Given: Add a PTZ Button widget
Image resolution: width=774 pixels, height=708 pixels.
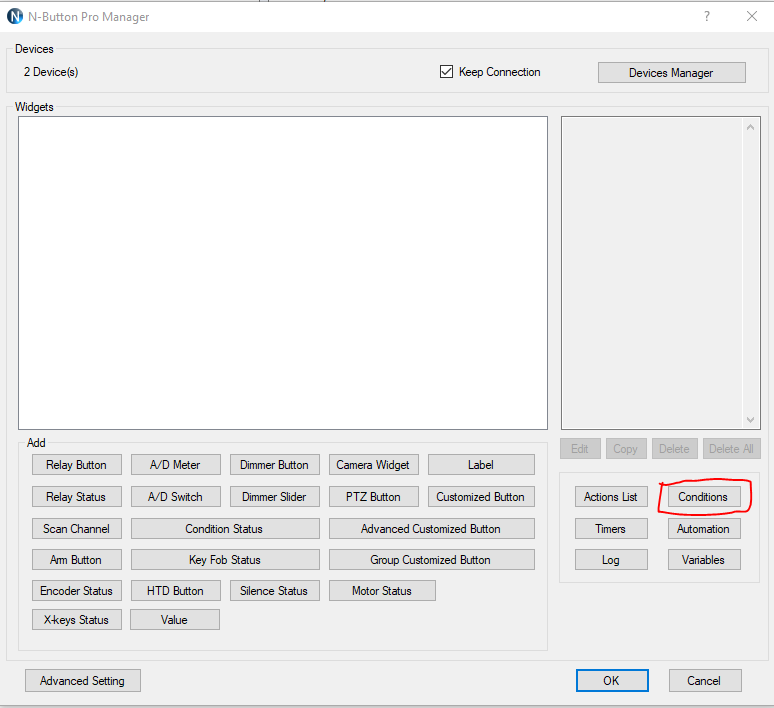Looking at the screenshot, I should (x=373, y=497).
